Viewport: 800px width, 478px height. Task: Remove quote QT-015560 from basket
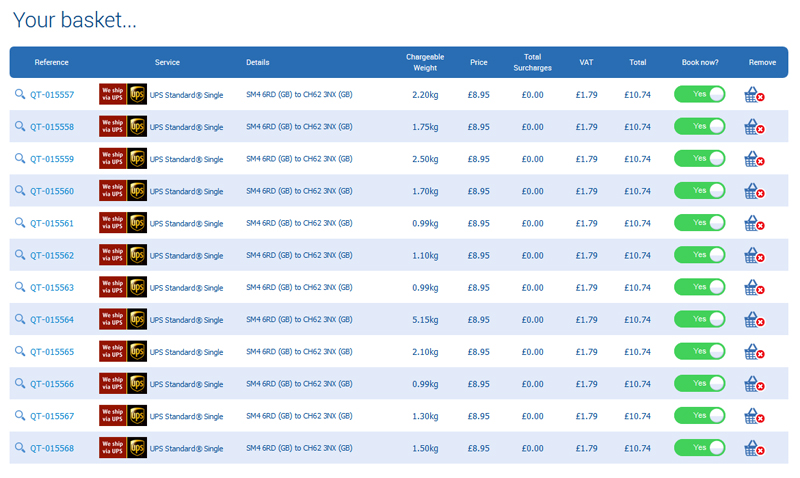754,191
